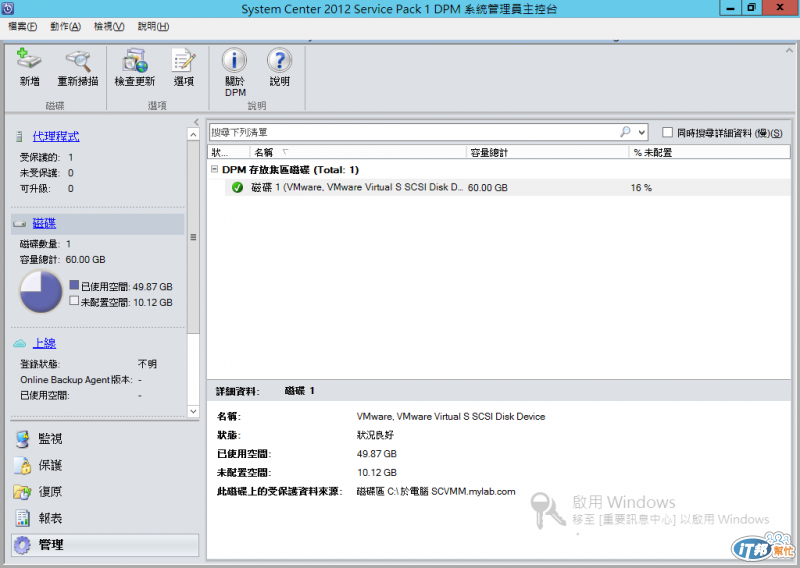Open the 上線 link
The width and height of the screenshot is (800, 568).
point(44,343)
